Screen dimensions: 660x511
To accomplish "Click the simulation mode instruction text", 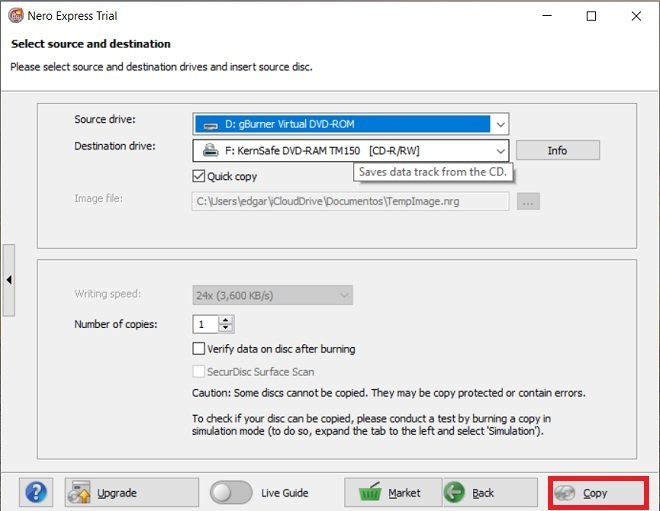I will tap(371, 425).
